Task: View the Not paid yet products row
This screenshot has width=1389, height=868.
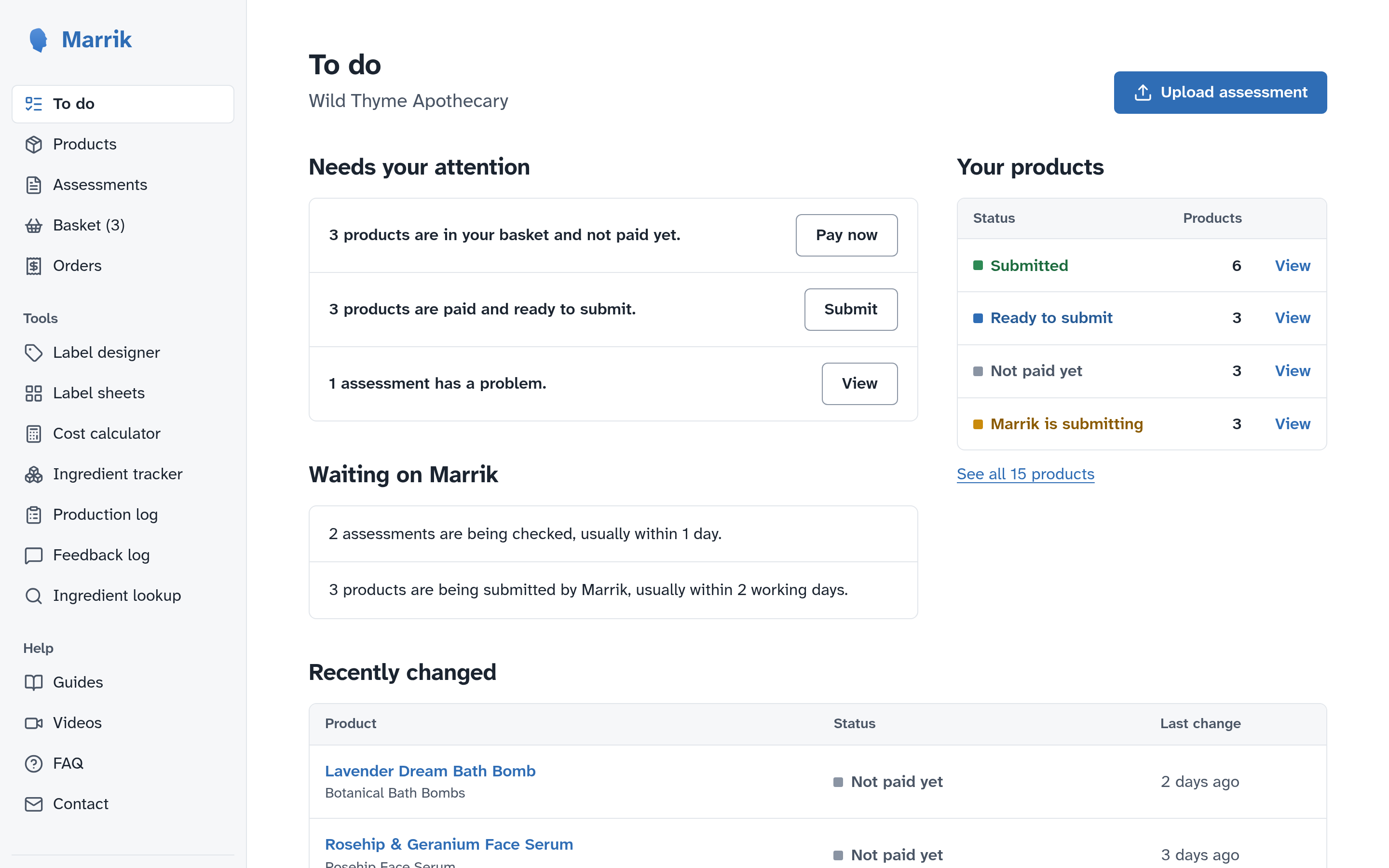Action: 1293,371
